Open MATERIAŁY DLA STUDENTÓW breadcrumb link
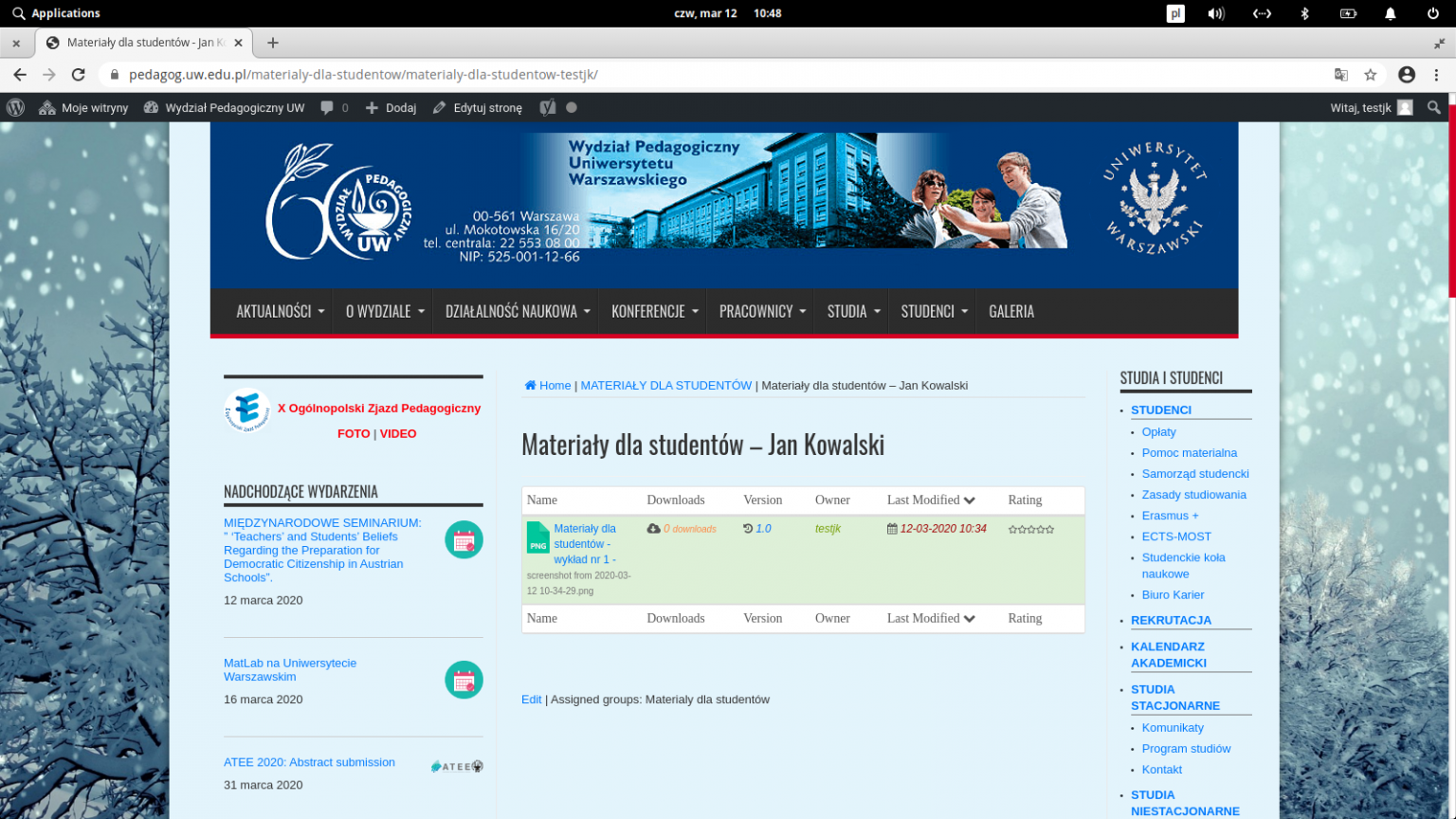Screen dimensions: 1456x819 (666, 386)
